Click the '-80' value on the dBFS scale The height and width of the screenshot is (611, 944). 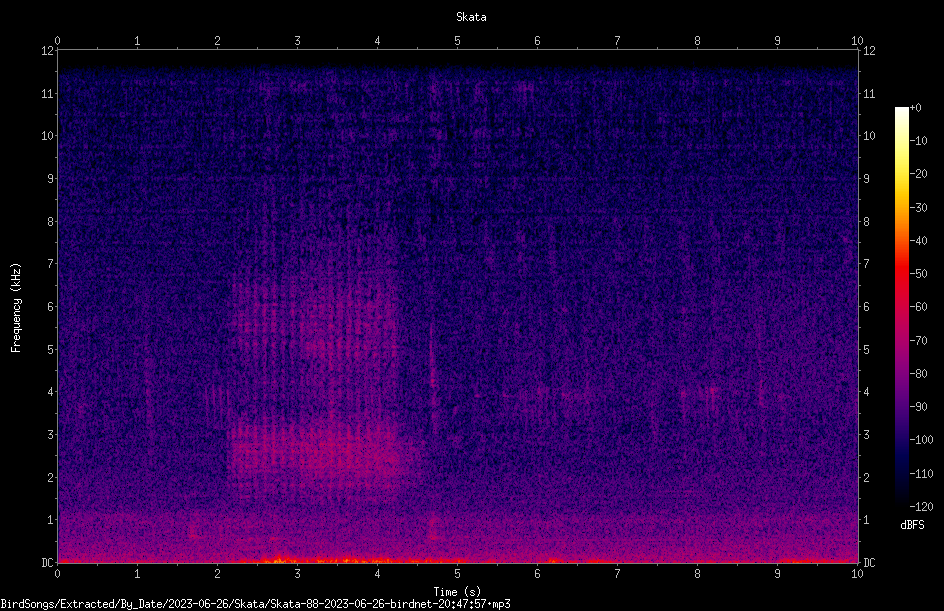tap(919, 374)
